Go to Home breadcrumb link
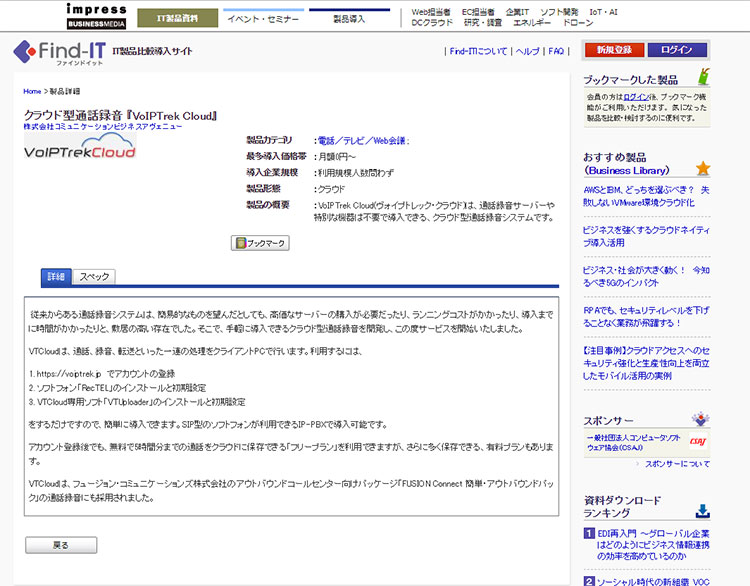750x586 pixels. pyautogui.click(x=32, y=91)
